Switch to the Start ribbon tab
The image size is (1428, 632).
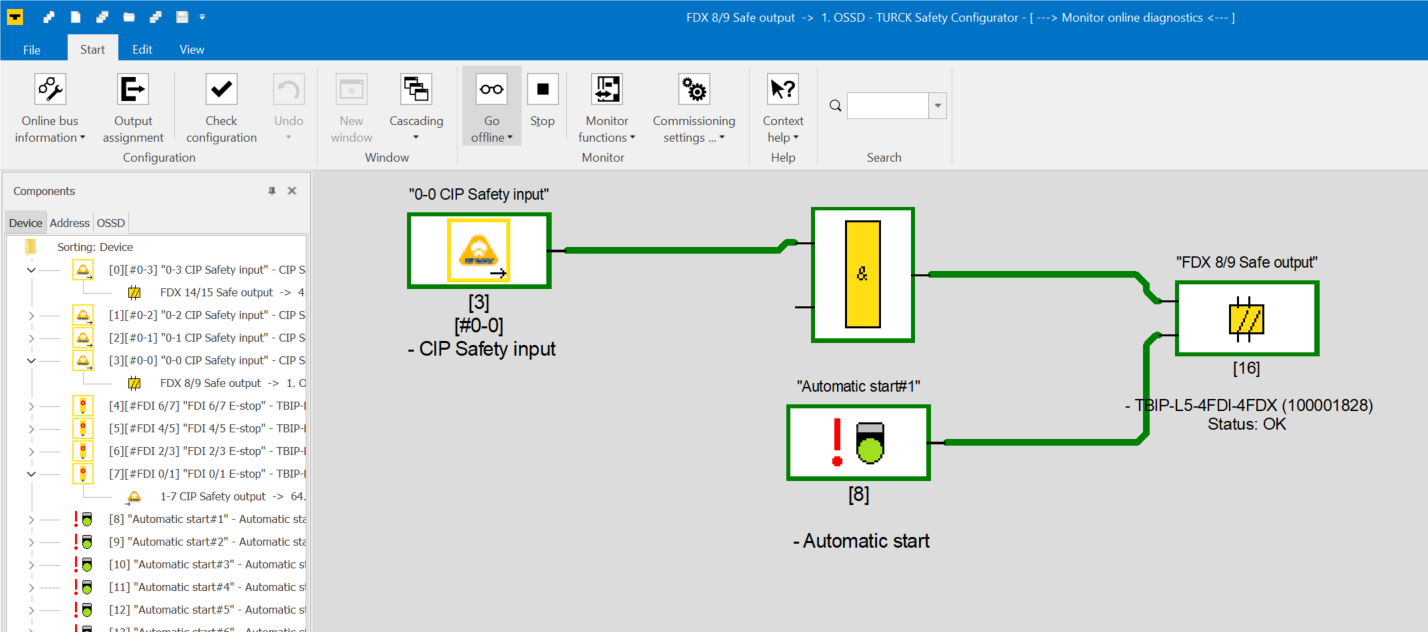93,49
